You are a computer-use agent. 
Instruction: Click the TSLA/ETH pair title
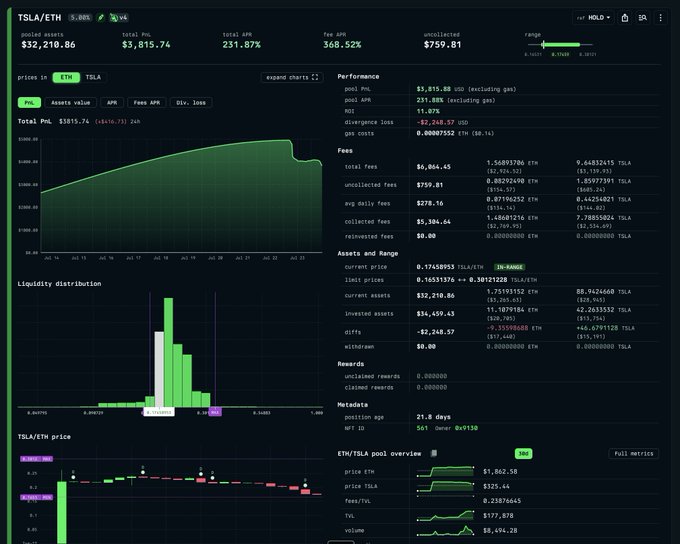tap(39, 18)
